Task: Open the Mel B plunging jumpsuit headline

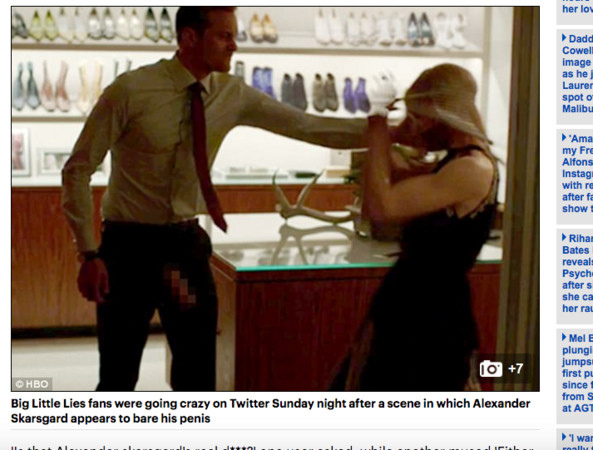Action: (577, 373)
